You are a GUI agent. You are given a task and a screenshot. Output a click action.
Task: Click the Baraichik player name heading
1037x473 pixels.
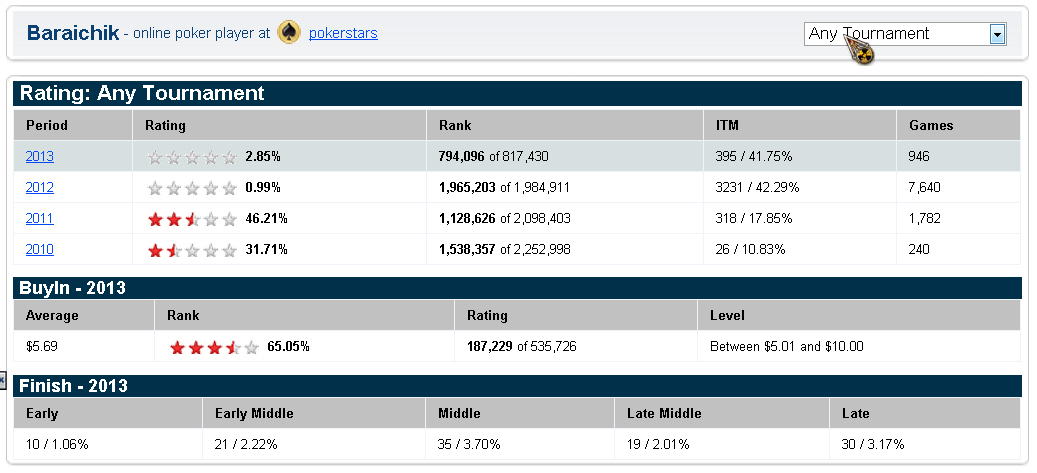click(x=72, y=33)
